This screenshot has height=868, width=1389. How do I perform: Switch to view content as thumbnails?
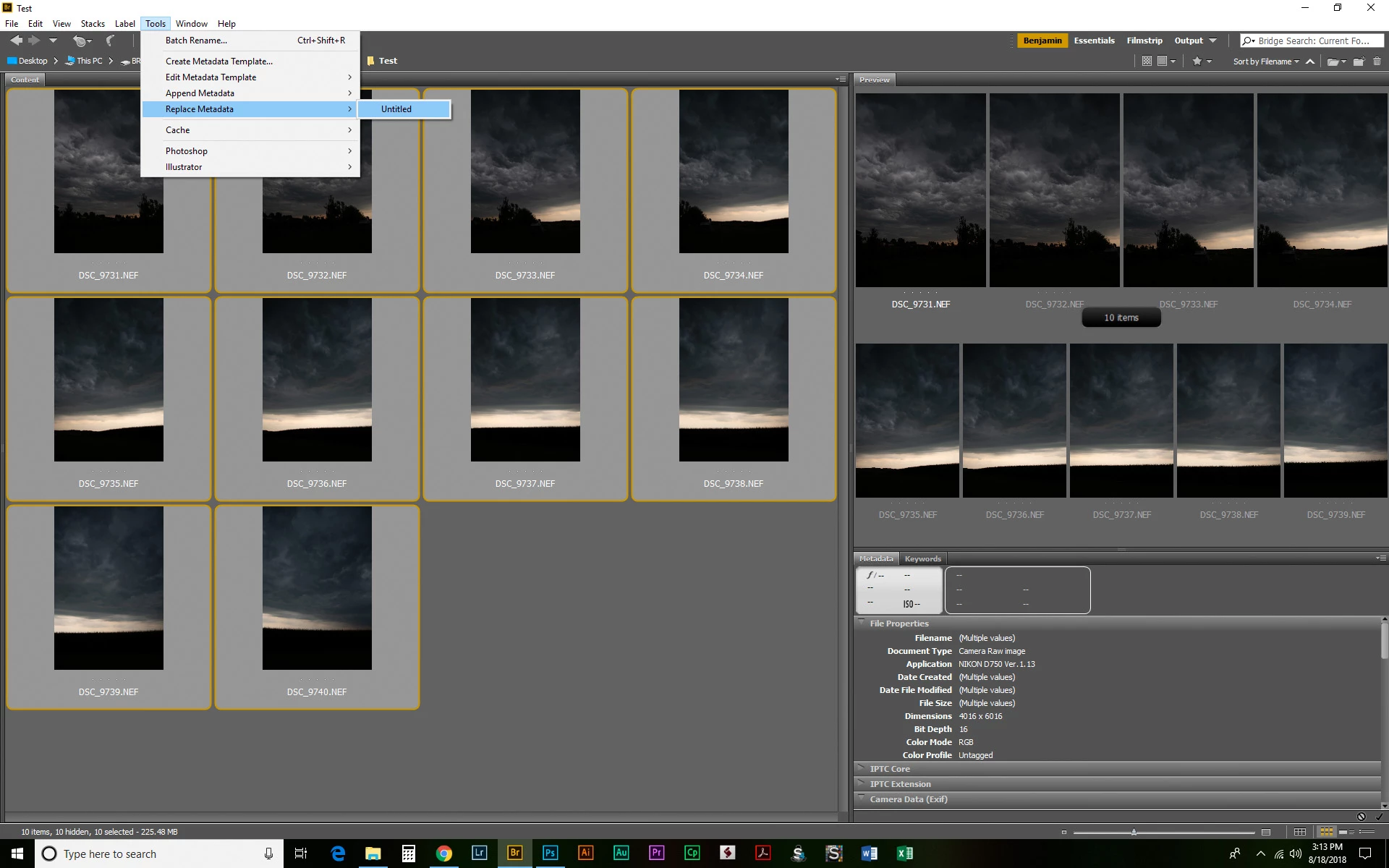coord(1327,832)
